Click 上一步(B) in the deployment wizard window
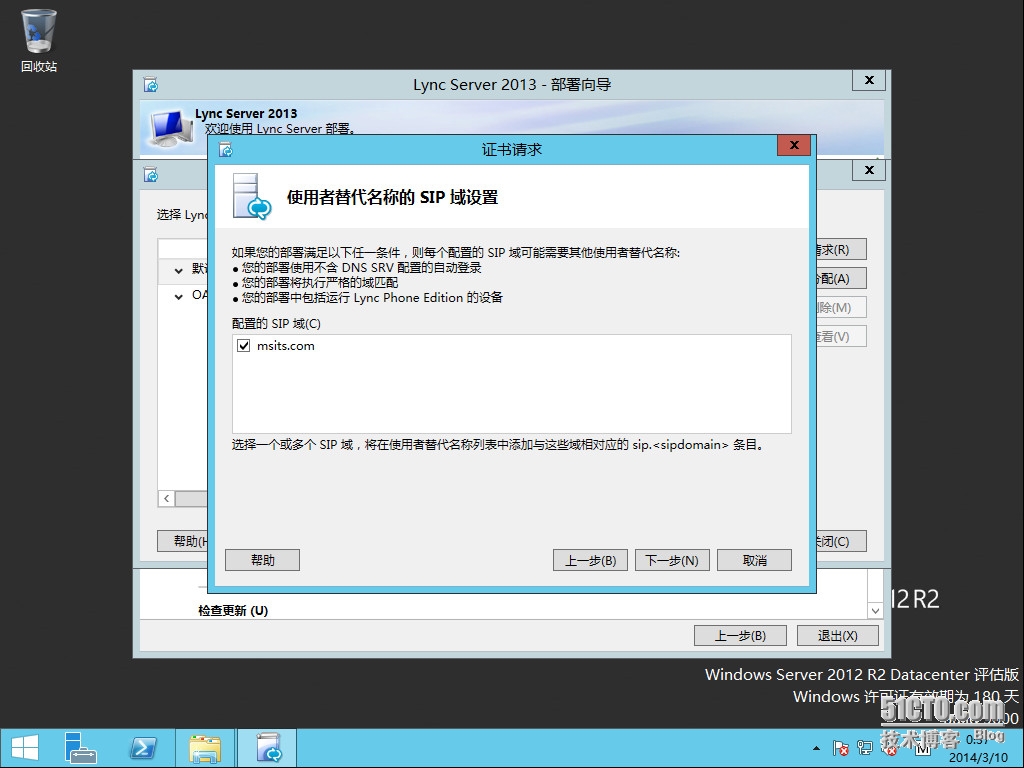 (740, 635)
